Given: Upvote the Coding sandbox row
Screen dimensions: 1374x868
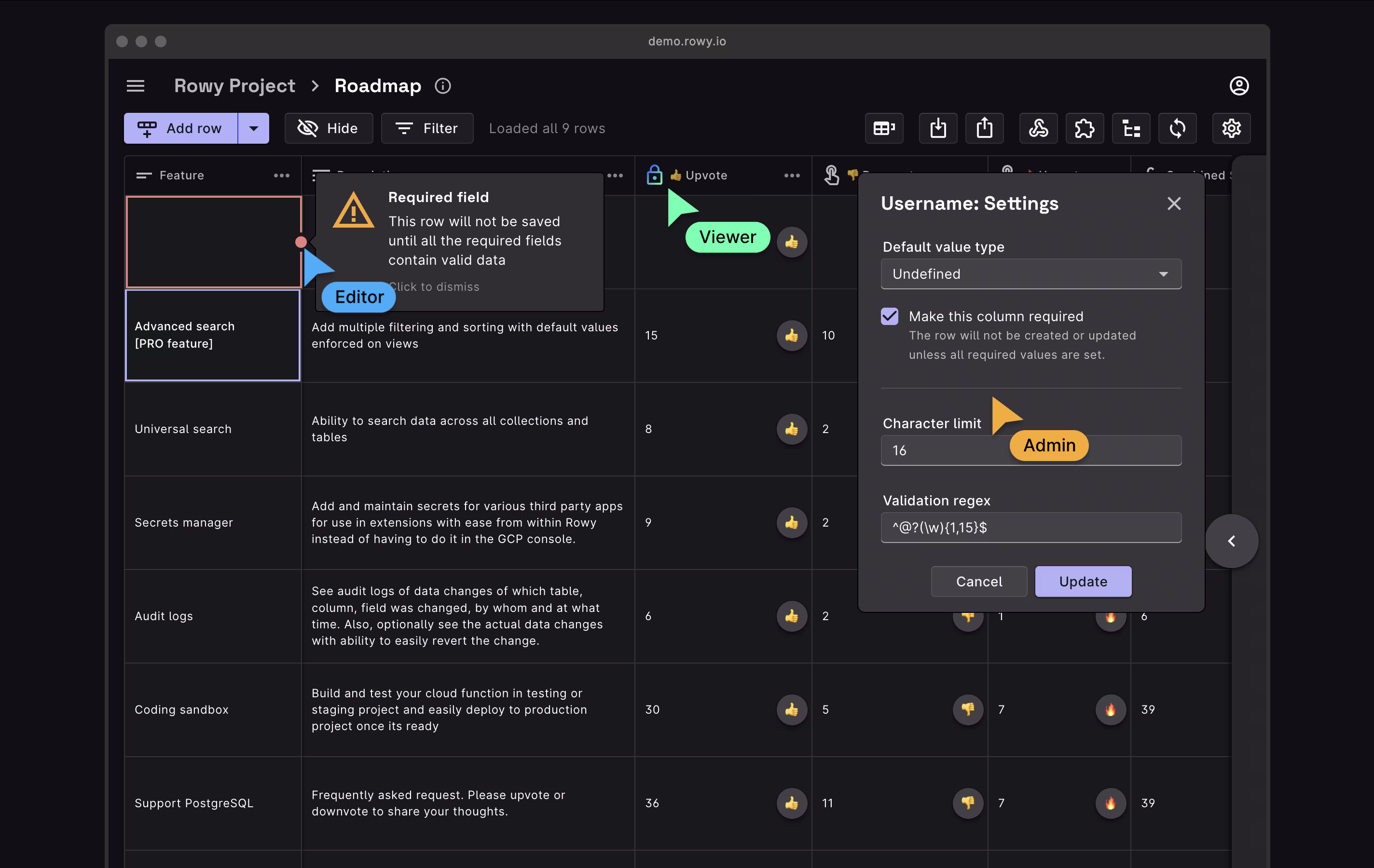Looking at the screenshot, I should click(x=791, y=709).
